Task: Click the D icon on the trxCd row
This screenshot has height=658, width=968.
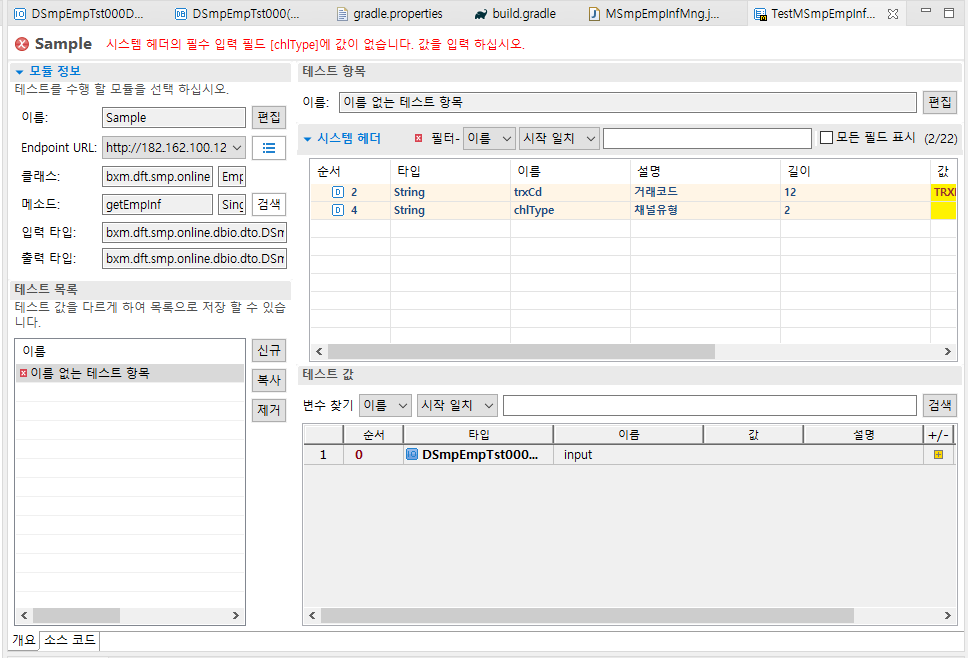Action: tap(338, 191)
